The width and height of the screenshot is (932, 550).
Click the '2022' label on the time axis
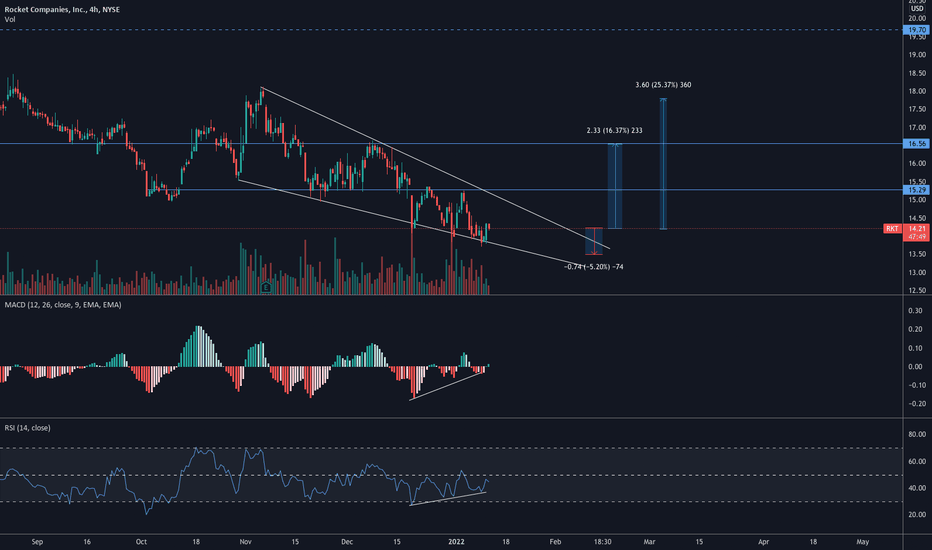[456, 542]
